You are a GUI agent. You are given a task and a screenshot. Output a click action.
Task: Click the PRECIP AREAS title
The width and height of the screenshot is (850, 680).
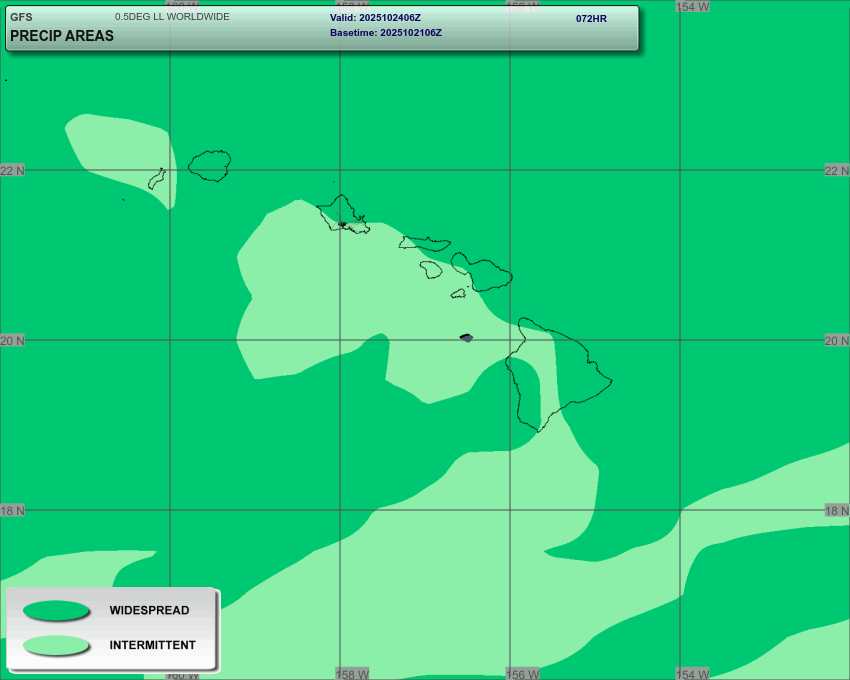click(62, 36)
